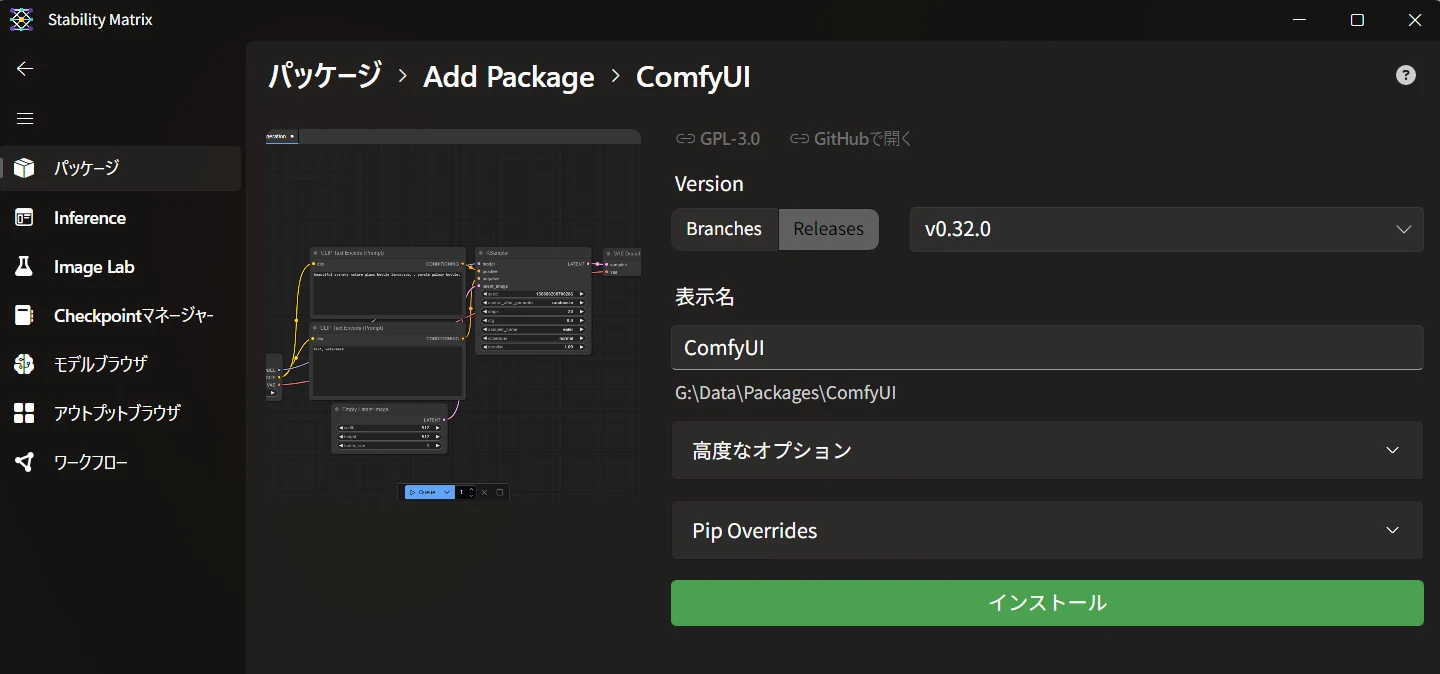Open the アウトプットブラウザ page

click(x=121, y=413)
